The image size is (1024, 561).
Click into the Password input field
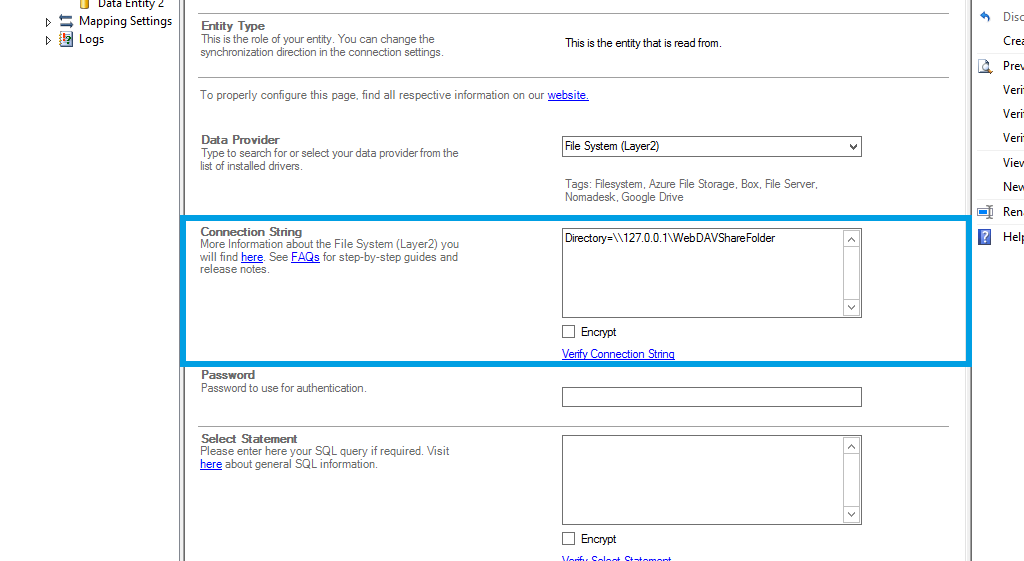[x=711, y=398]
